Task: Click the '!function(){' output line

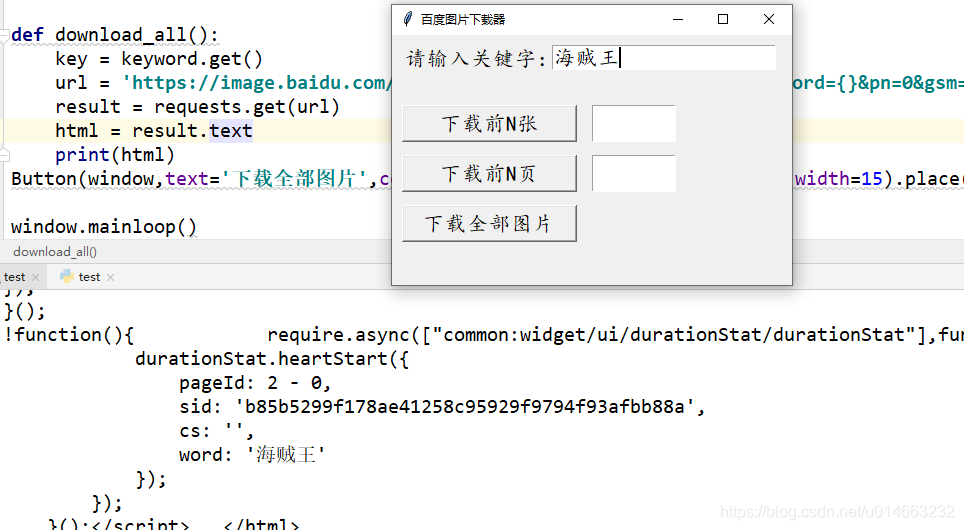Action: pos(69,334)
